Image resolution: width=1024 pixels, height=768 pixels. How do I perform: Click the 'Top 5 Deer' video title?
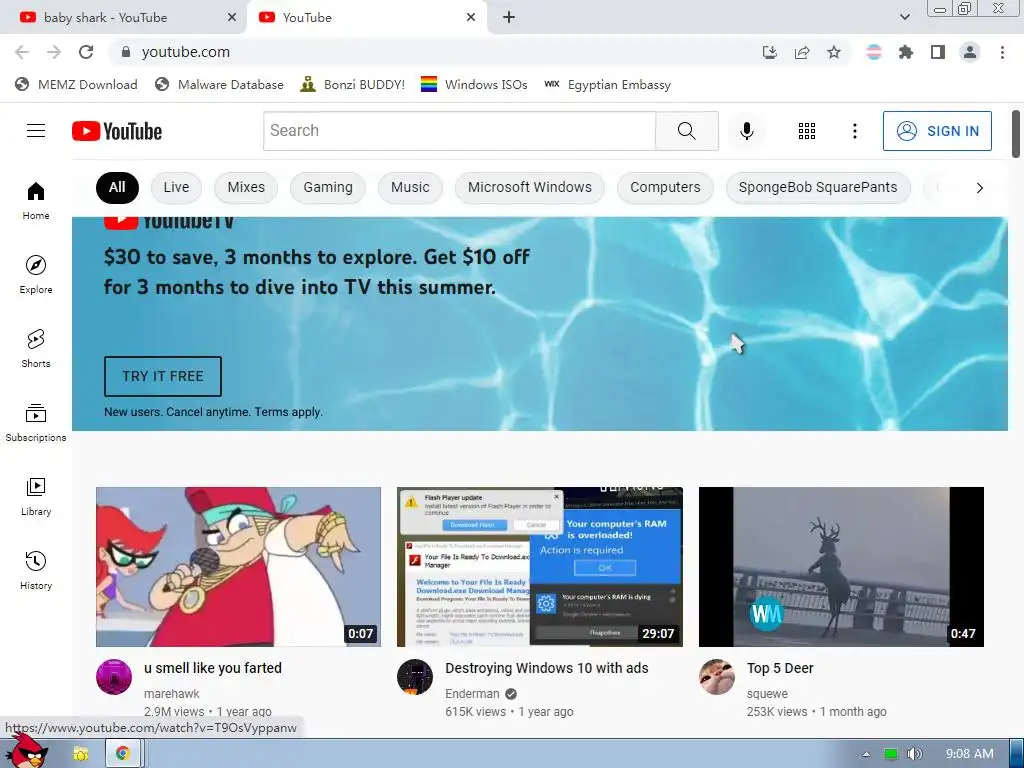[x=780, y=668]
